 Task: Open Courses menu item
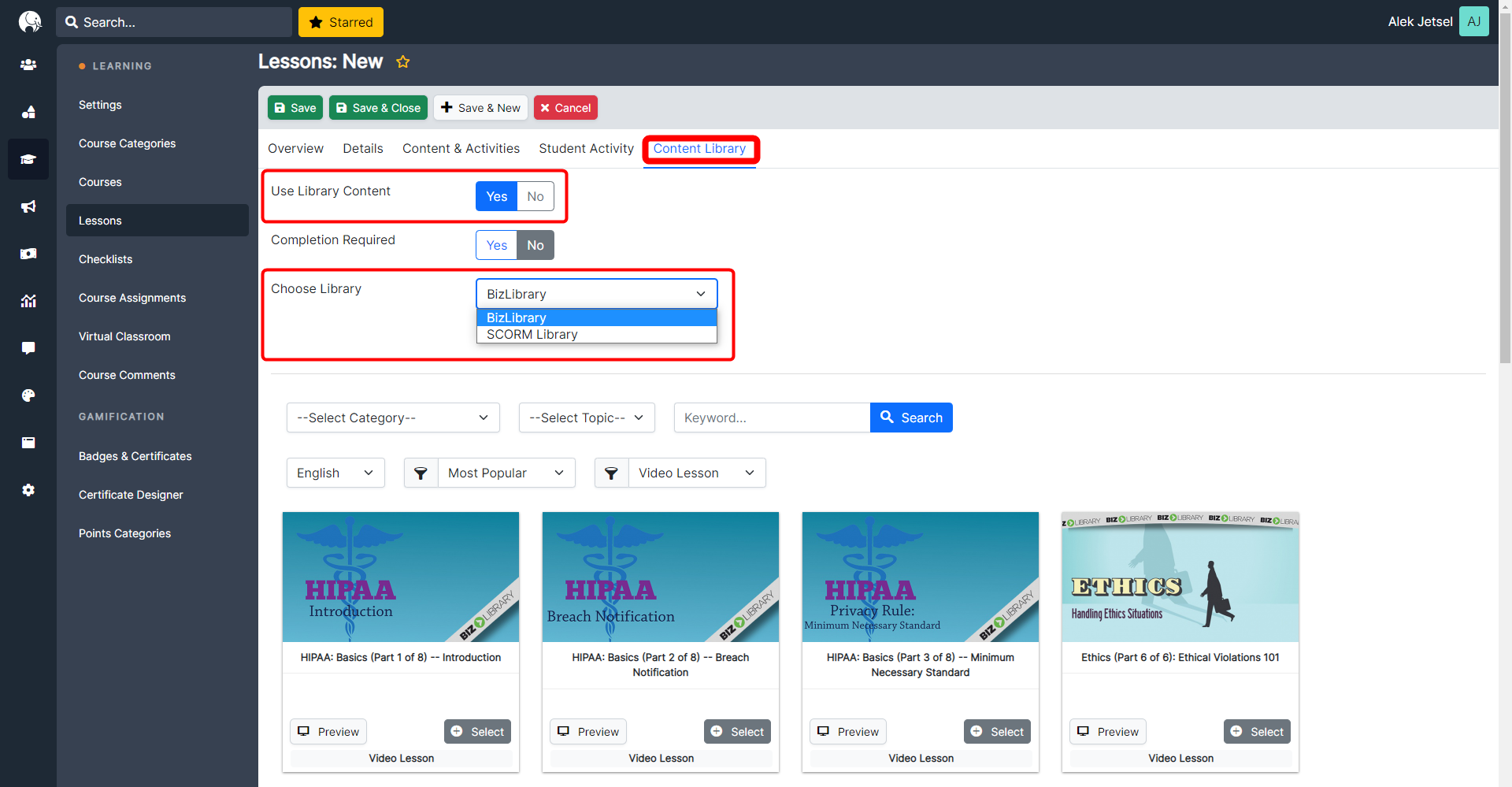(157, 182)
